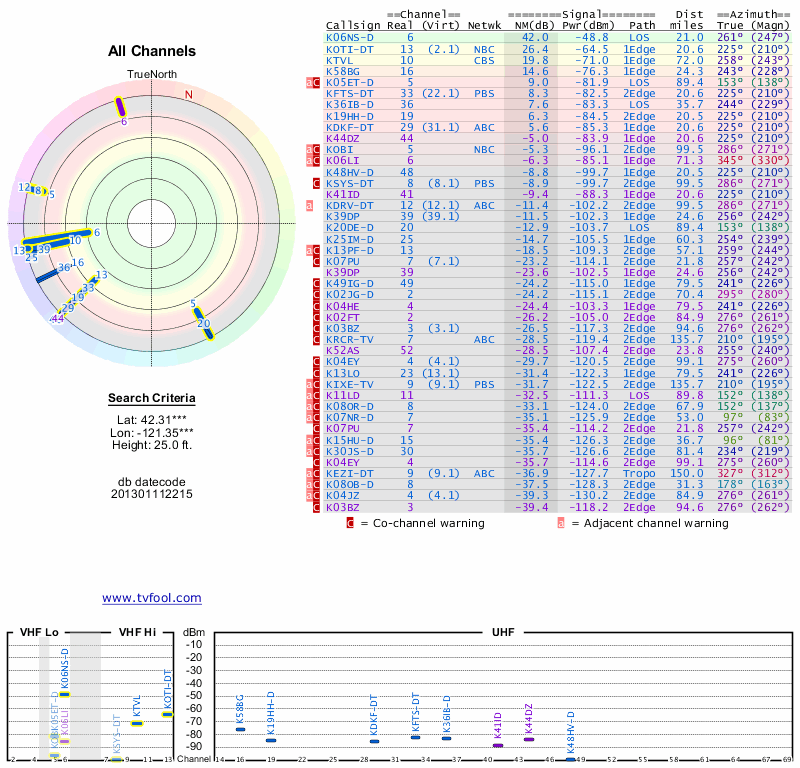800x768 pixels.
Task: Click the K19HH-D marker in the UHF spectrum
Action: pos(271,739)
